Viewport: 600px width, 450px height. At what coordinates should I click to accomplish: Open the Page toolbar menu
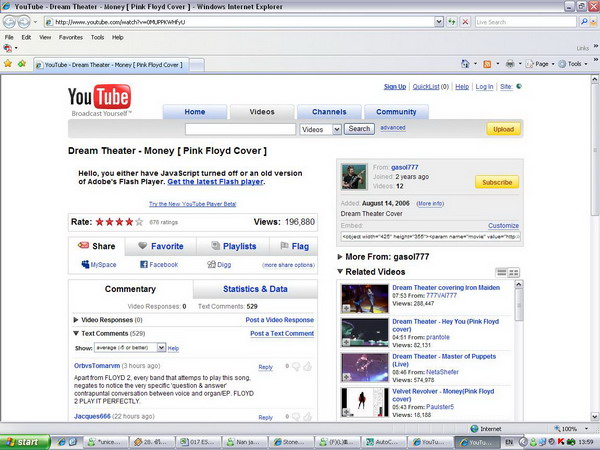tap(541, 64)
